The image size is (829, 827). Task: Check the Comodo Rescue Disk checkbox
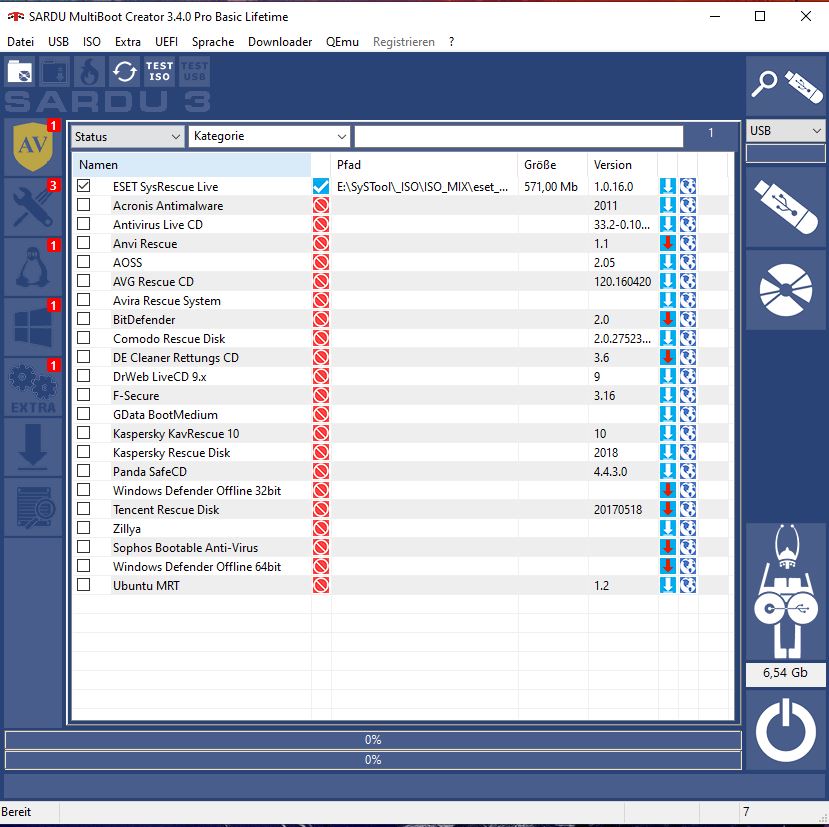pyautogui.click(x=84, y=338)
